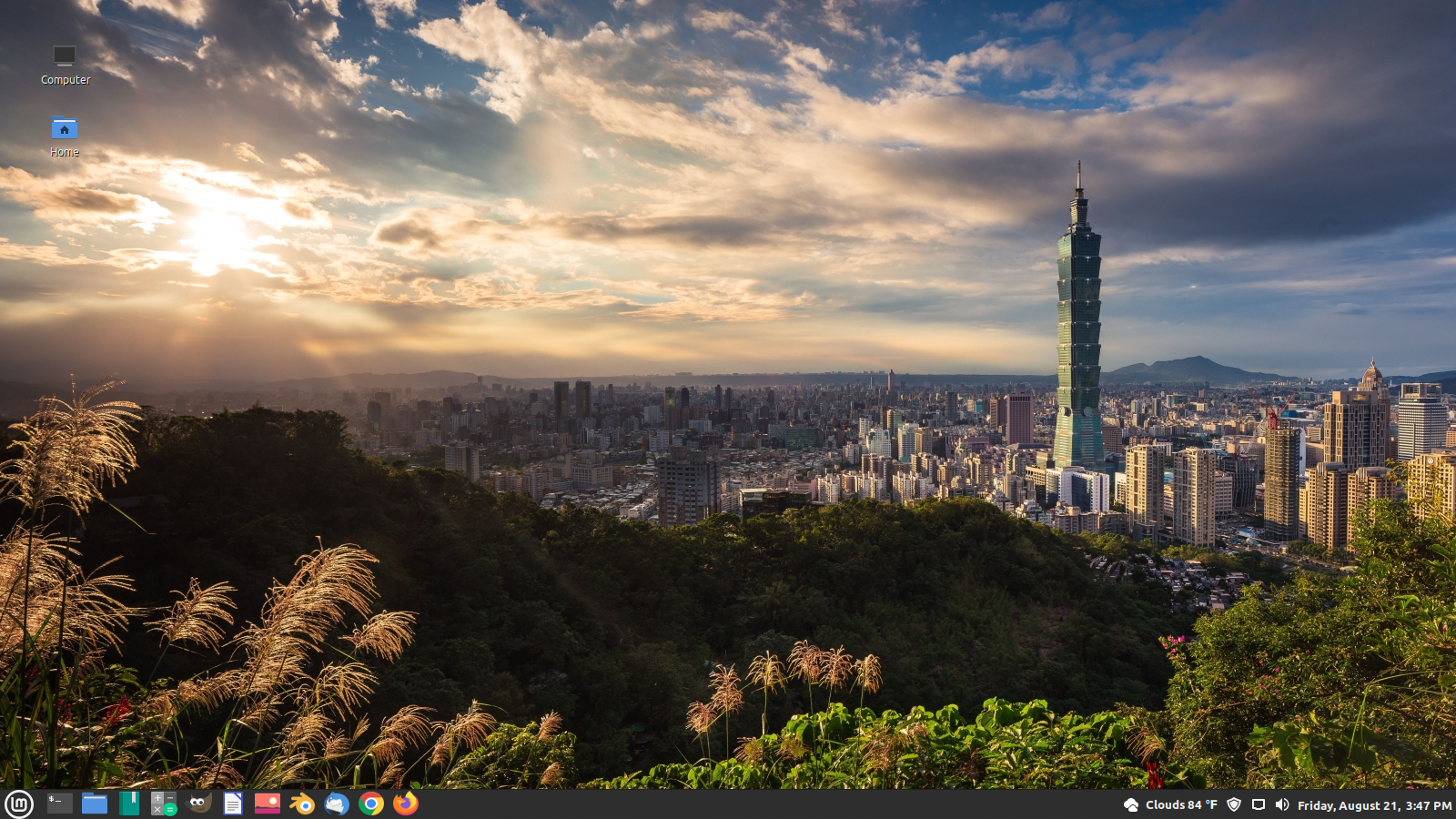Launch the Calculator from the panel
The height and width of the screenshot is (819, 1456).
tap(164, 804)
